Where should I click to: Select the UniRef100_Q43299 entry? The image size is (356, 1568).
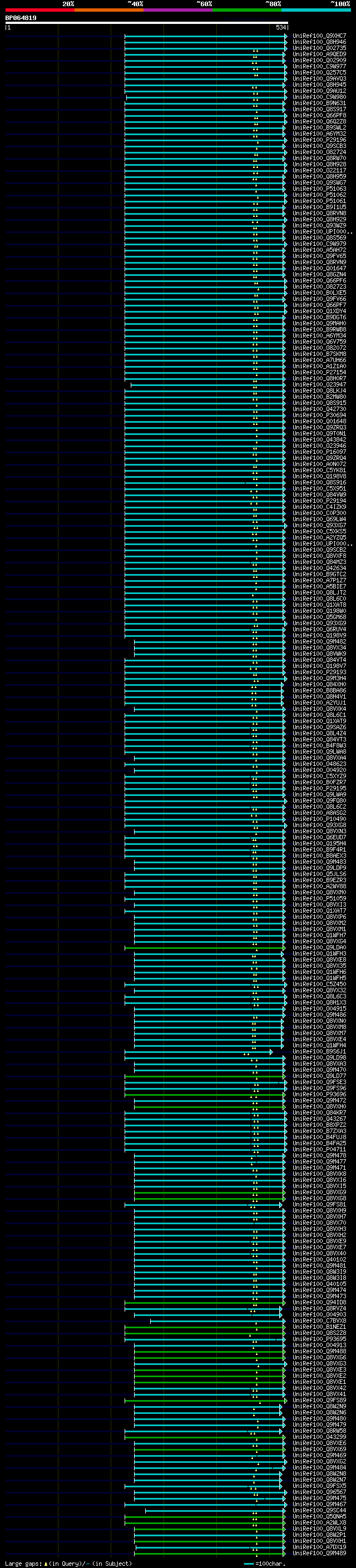coord(319,1437)
